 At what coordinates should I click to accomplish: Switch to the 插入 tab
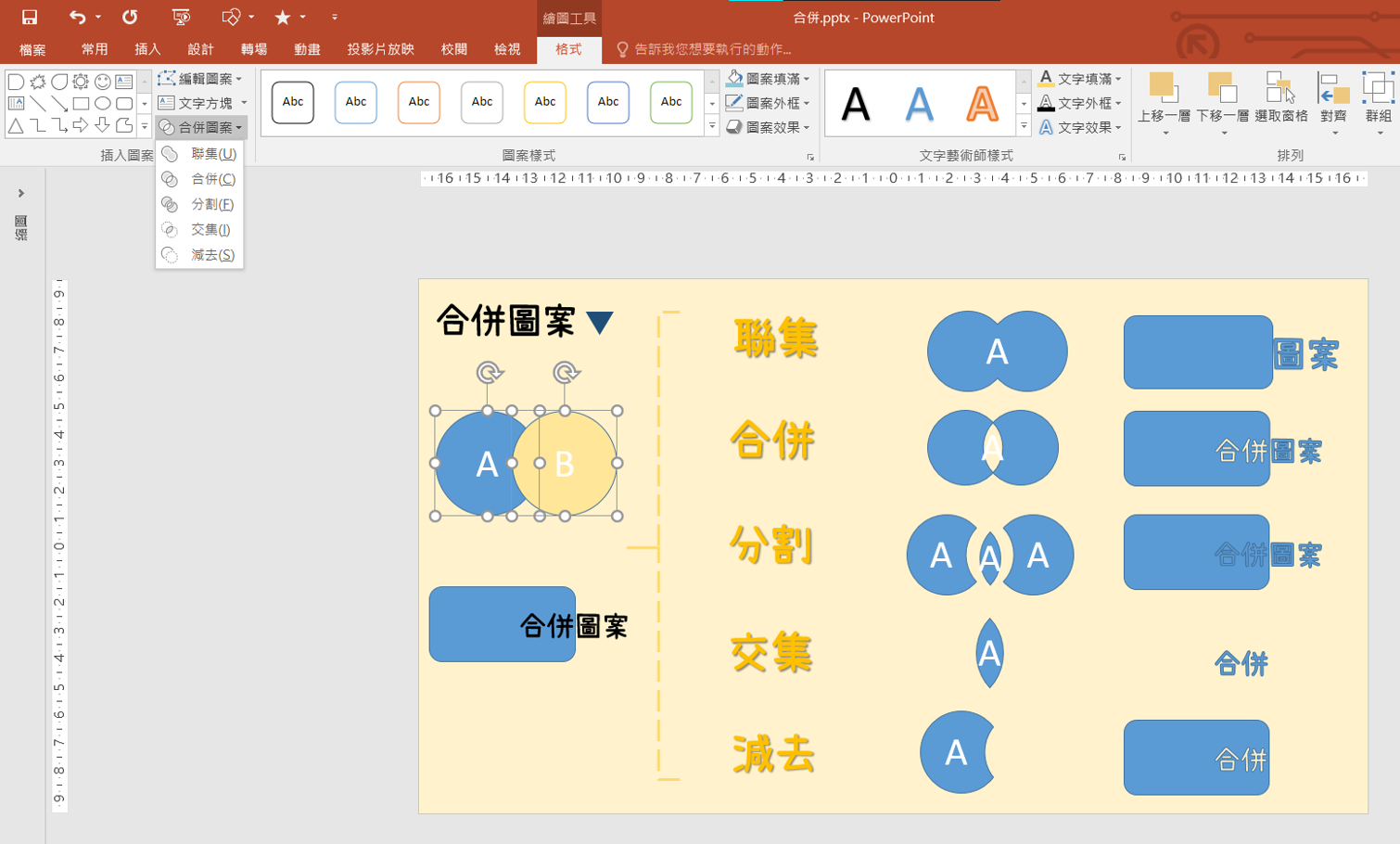[x=147, y=49]
